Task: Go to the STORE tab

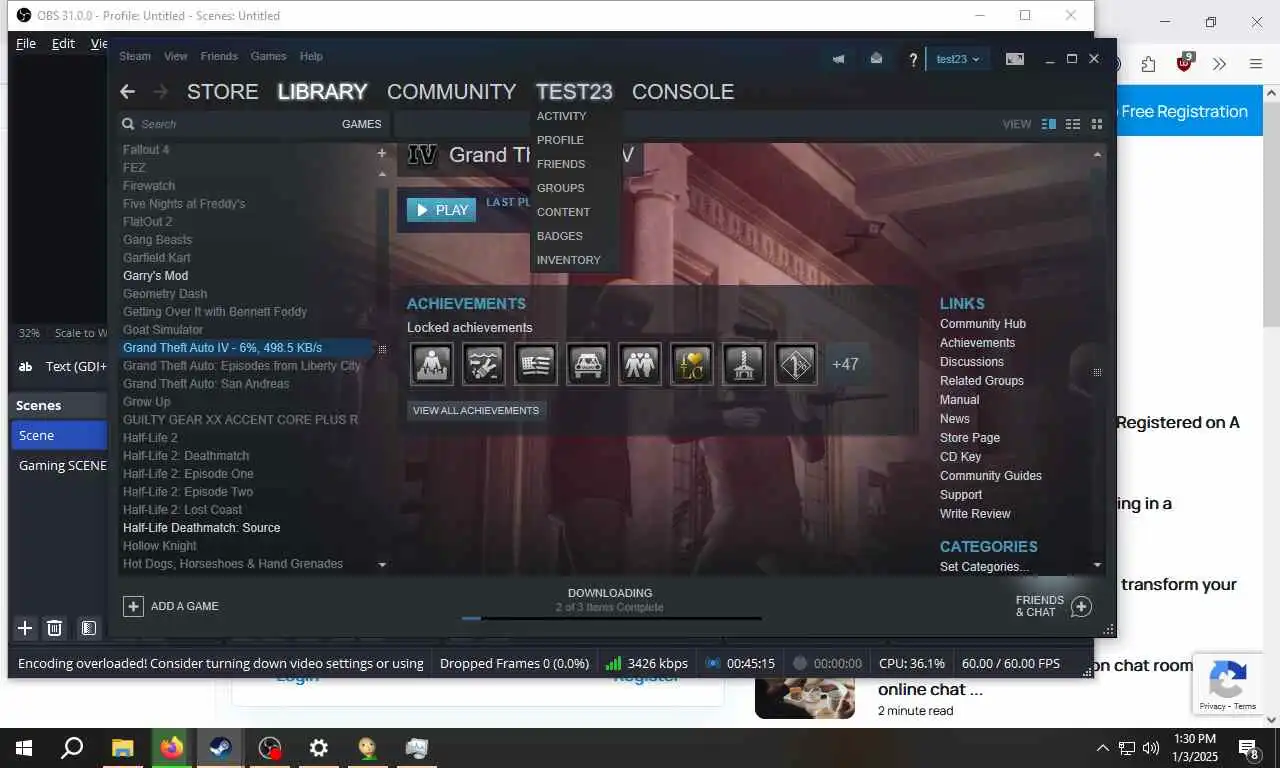Action: click(x=223, y=92)
